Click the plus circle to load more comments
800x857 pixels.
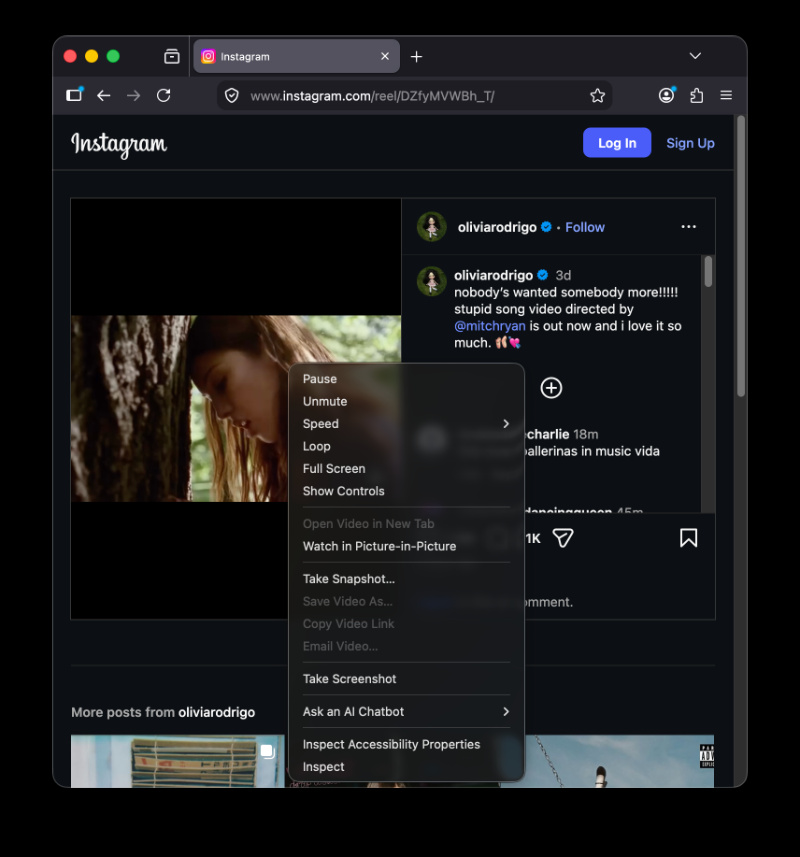point(551,388)
